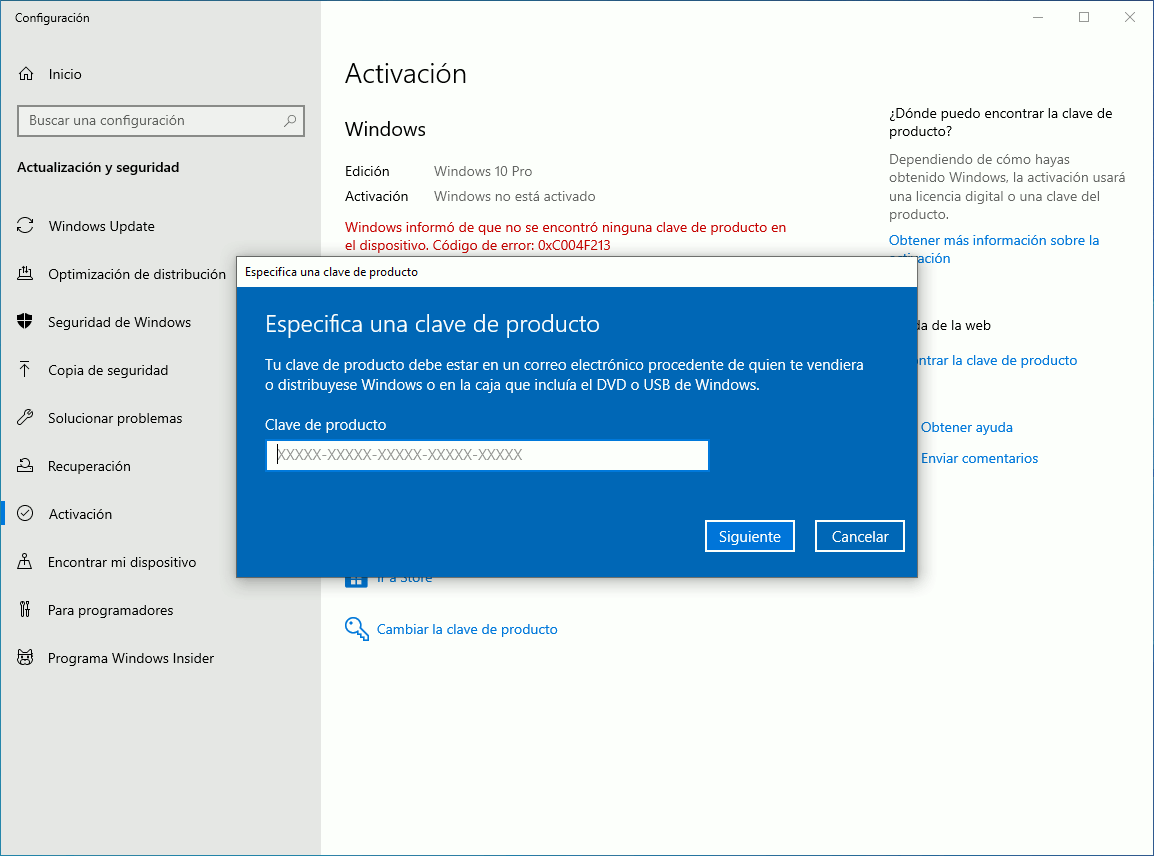Screen dimensions: 1154x856
Task: Click the Programa Windows Insider icon
Action: tap(26, 658)
